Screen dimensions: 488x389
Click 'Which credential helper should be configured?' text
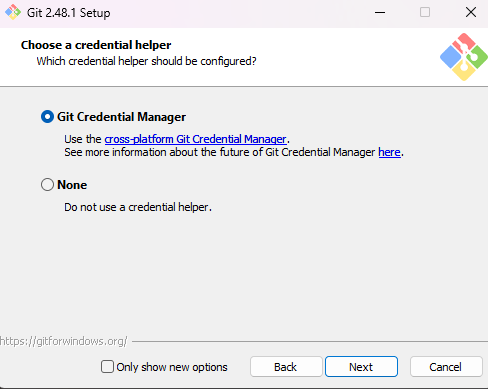(x=146, y=61)
